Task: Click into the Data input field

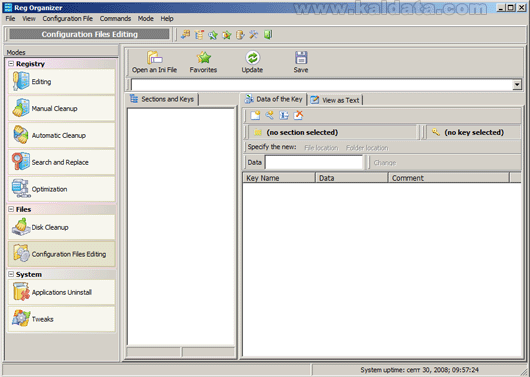Action: point(314,162)
